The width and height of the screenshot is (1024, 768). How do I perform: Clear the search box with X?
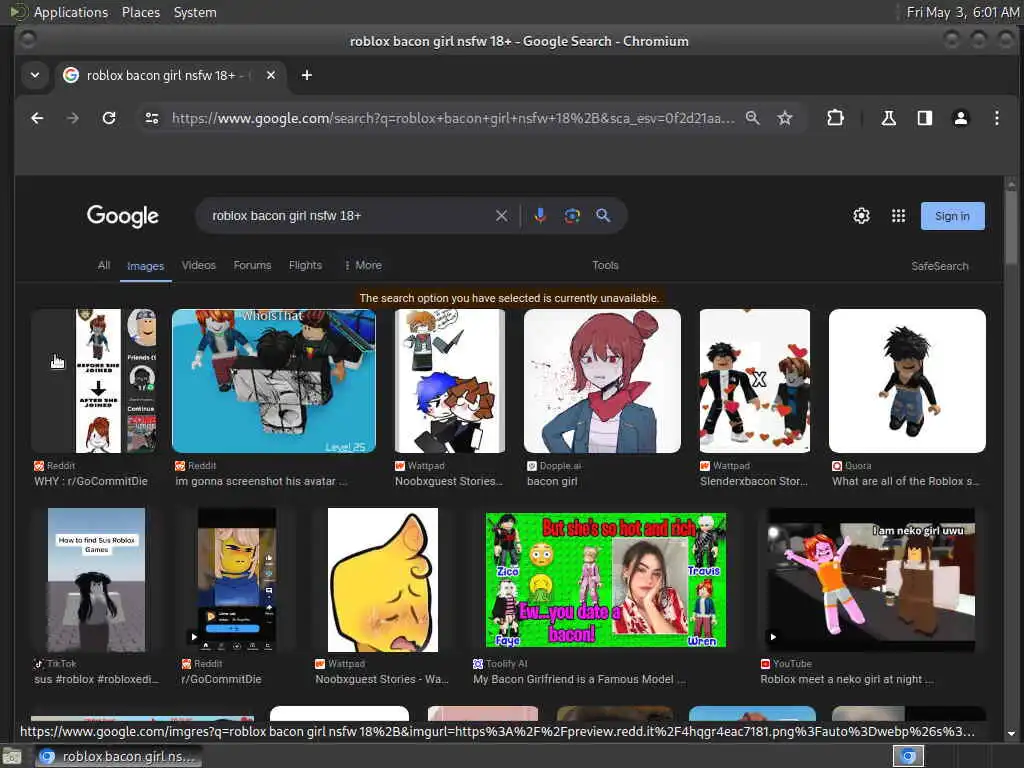coord(502,216)
